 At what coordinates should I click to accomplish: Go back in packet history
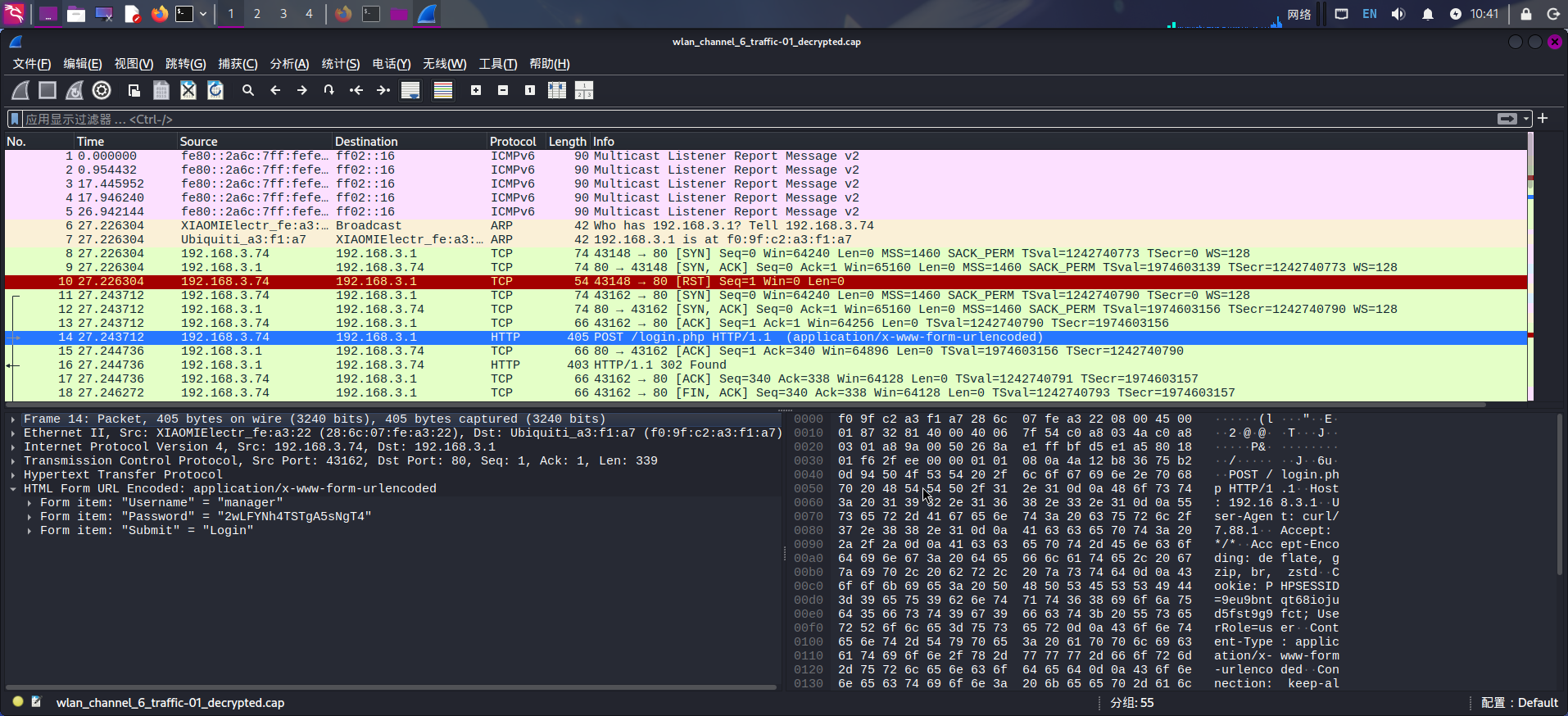[275, 90]
